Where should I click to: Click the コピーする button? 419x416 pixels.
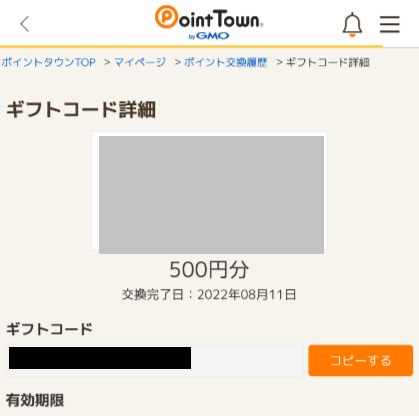[361, 360]
